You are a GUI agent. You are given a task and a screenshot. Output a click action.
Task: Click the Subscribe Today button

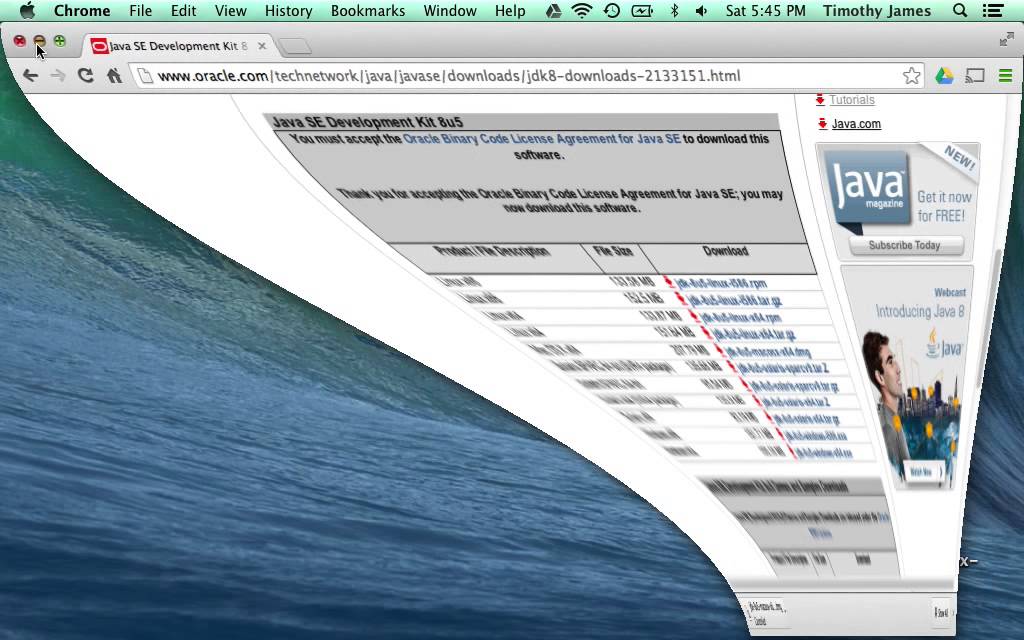tap(904, 246)
